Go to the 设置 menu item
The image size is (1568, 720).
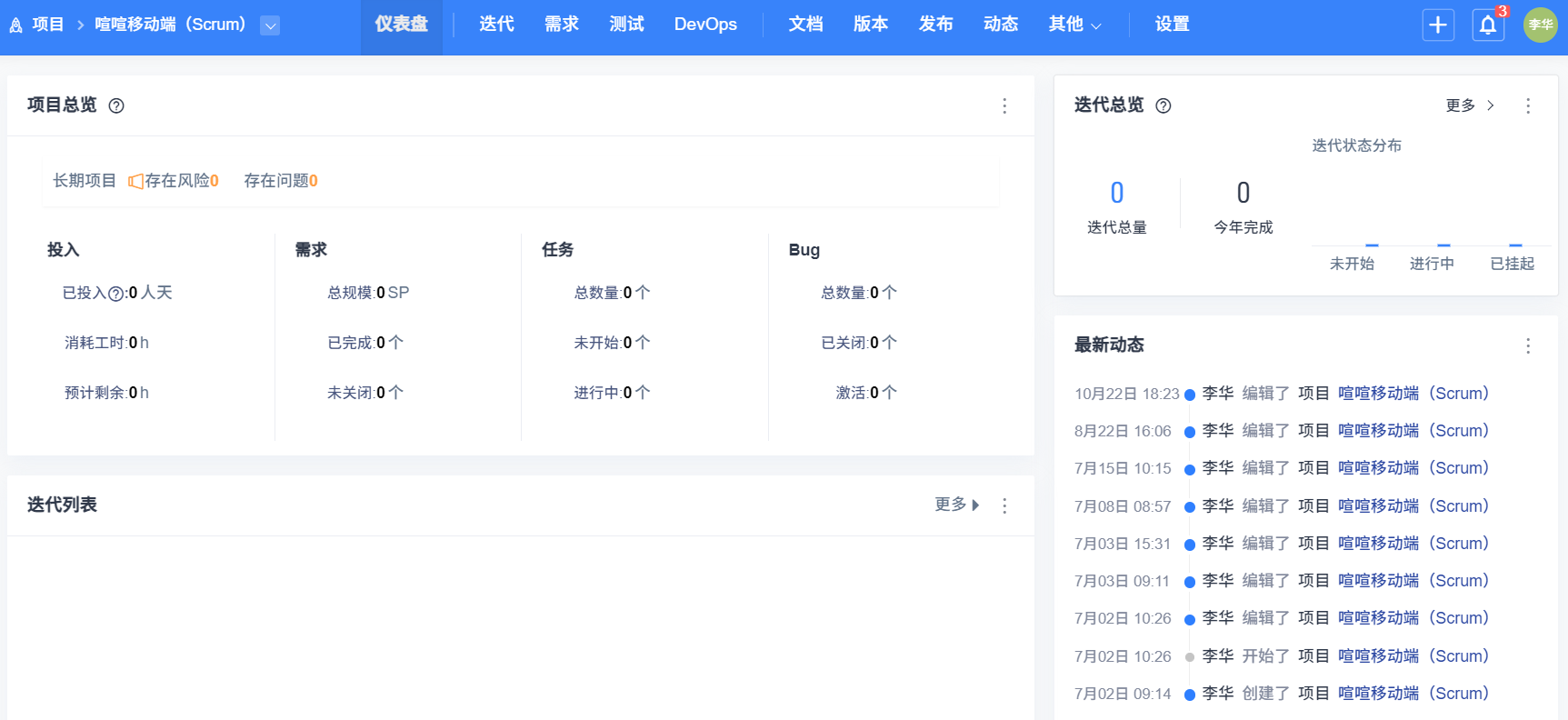pyautogui.click(x=1172, y=25)
